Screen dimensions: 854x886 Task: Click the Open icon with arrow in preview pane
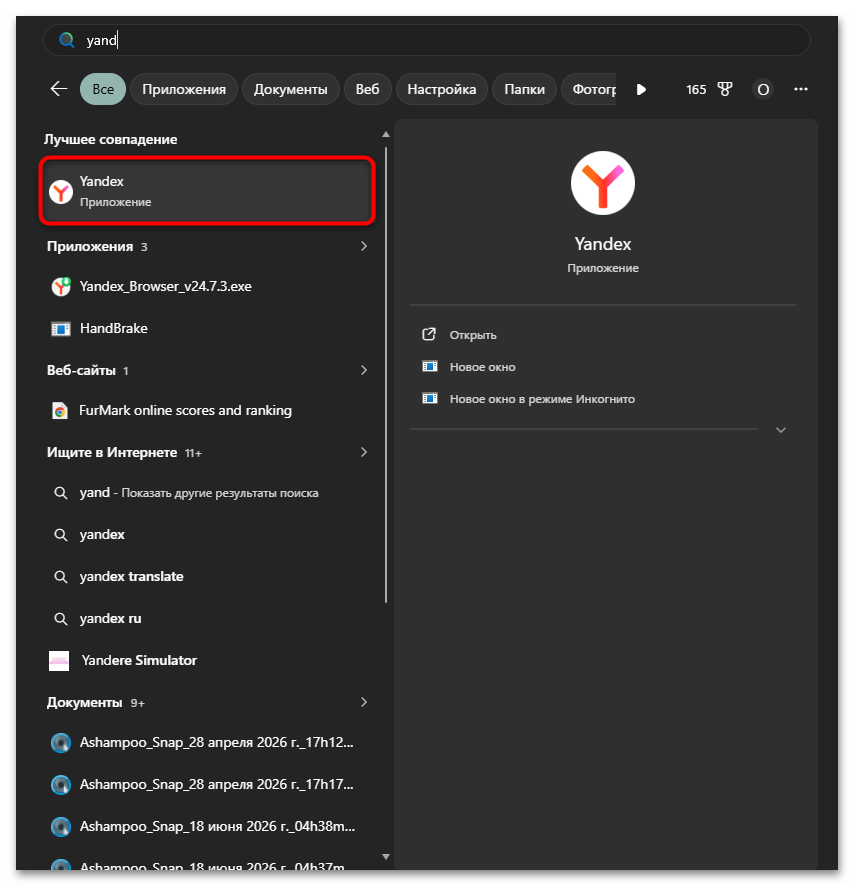pyautogui.click(x=429, y=335)
